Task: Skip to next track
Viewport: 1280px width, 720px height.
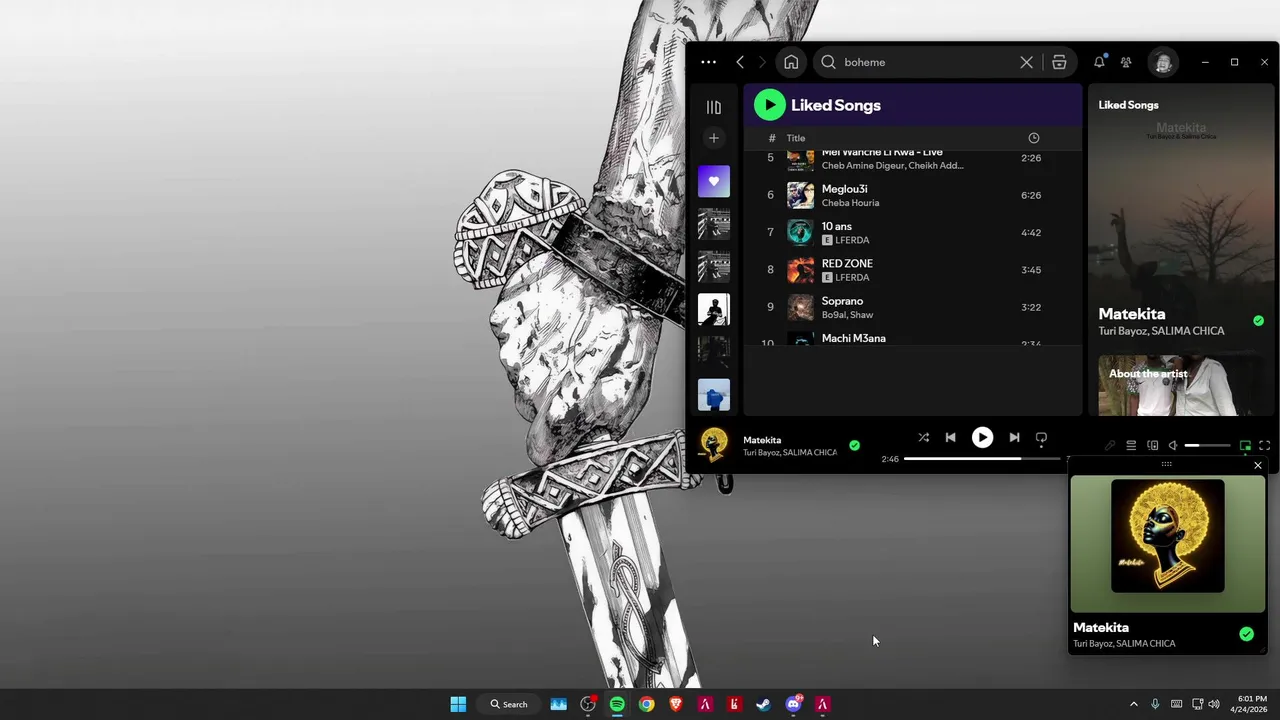Action: 1014,437
